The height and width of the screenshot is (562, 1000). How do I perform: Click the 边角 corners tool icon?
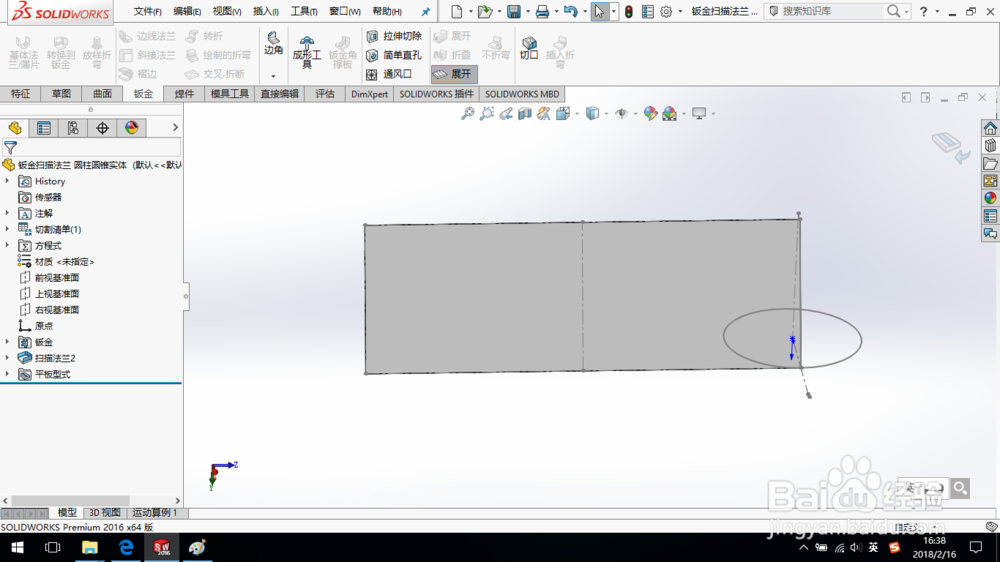coord(273,43)
